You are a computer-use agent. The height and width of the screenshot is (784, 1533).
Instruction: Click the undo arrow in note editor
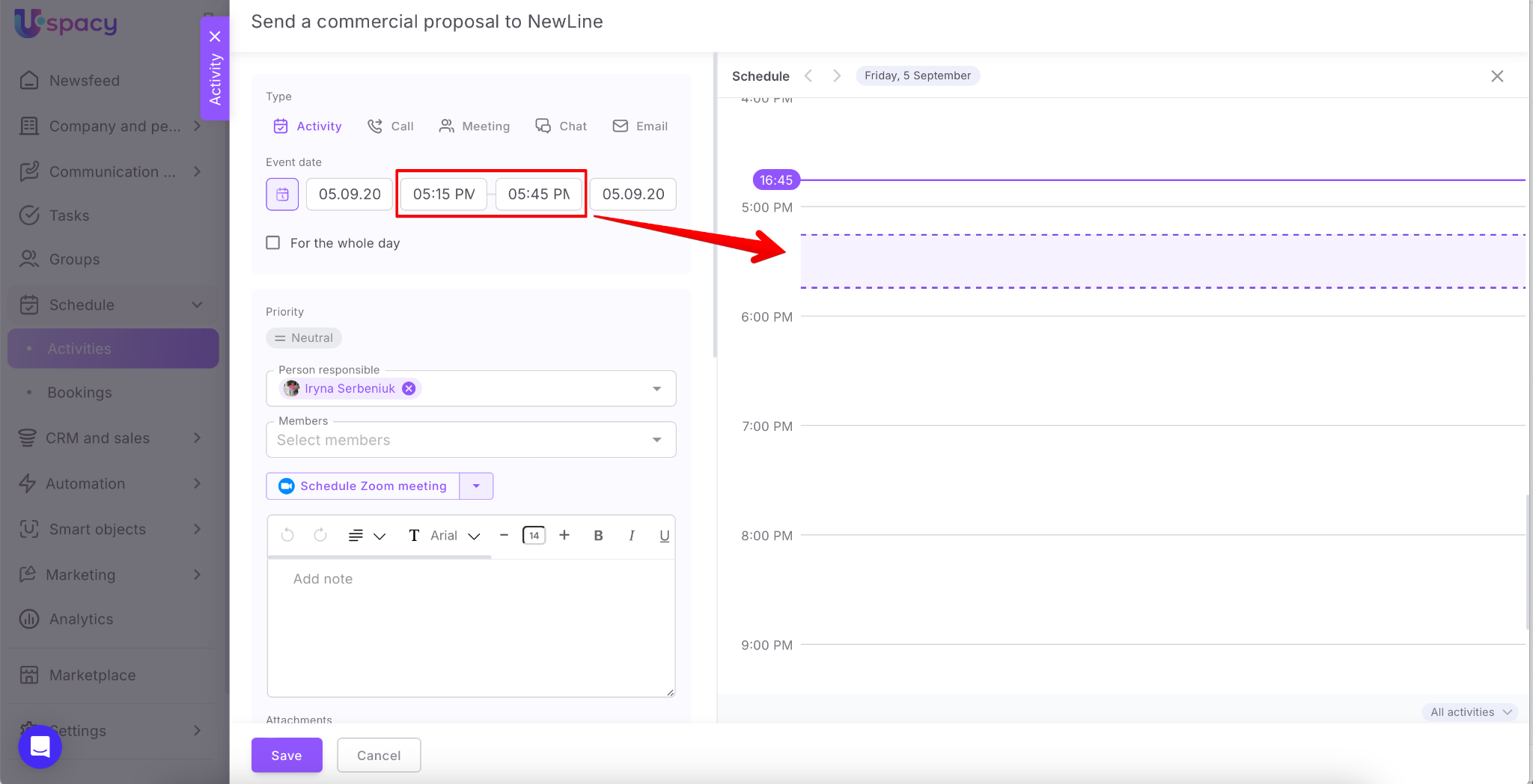click(x=287, y=536)
